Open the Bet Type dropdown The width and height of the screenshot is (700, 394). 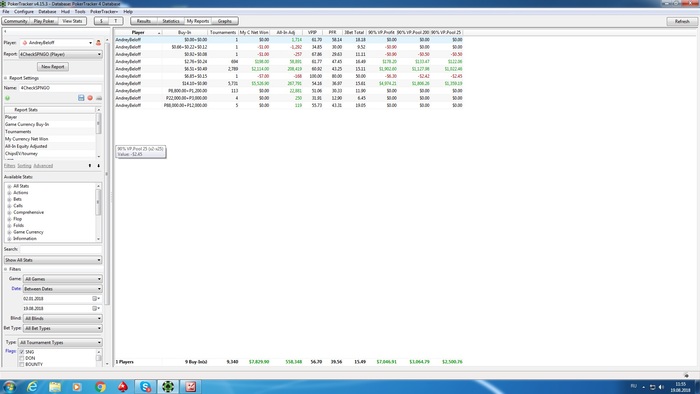tap(62, 328)
